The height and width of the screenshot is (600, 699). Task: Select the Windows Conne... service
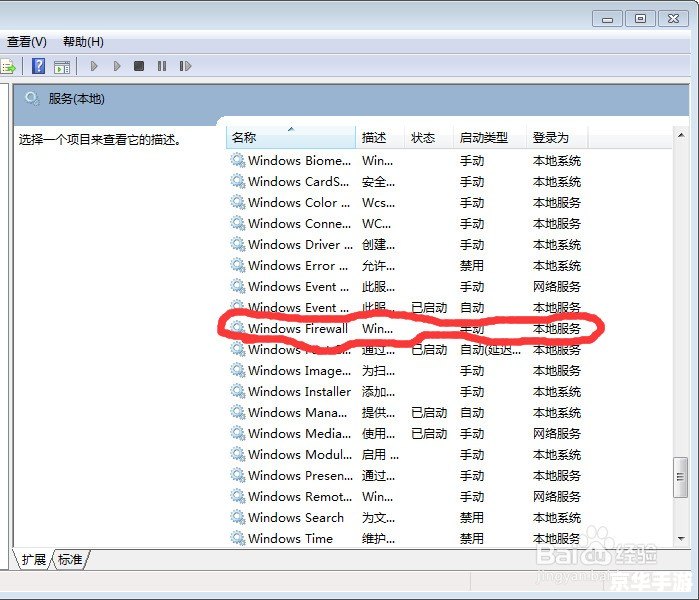pyautogui.click(x=406, y=223)
